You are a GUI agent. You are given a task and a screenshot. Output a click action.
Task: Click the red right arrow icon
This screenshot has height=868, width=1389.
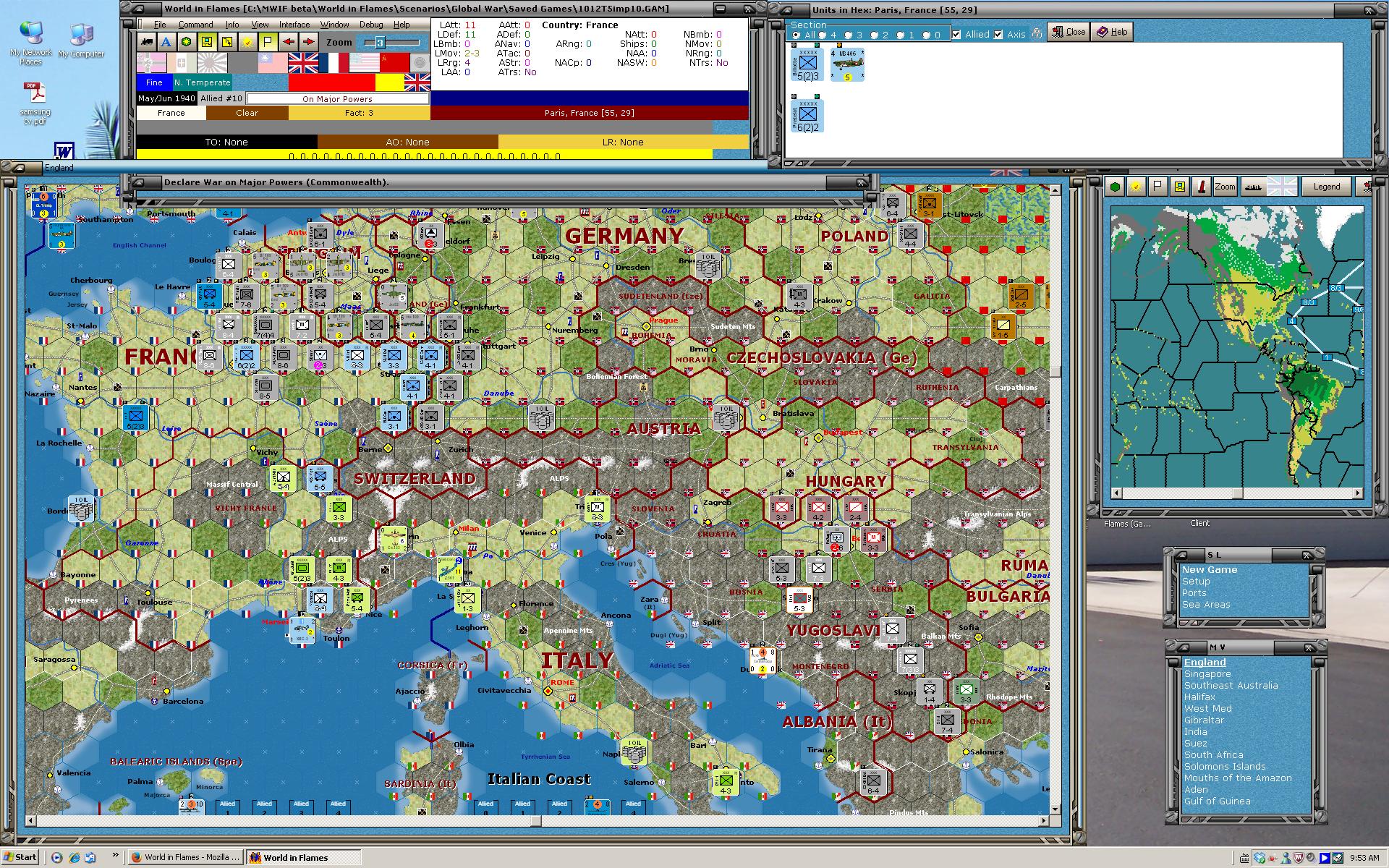pyautogui.click(x=308, y=42)
